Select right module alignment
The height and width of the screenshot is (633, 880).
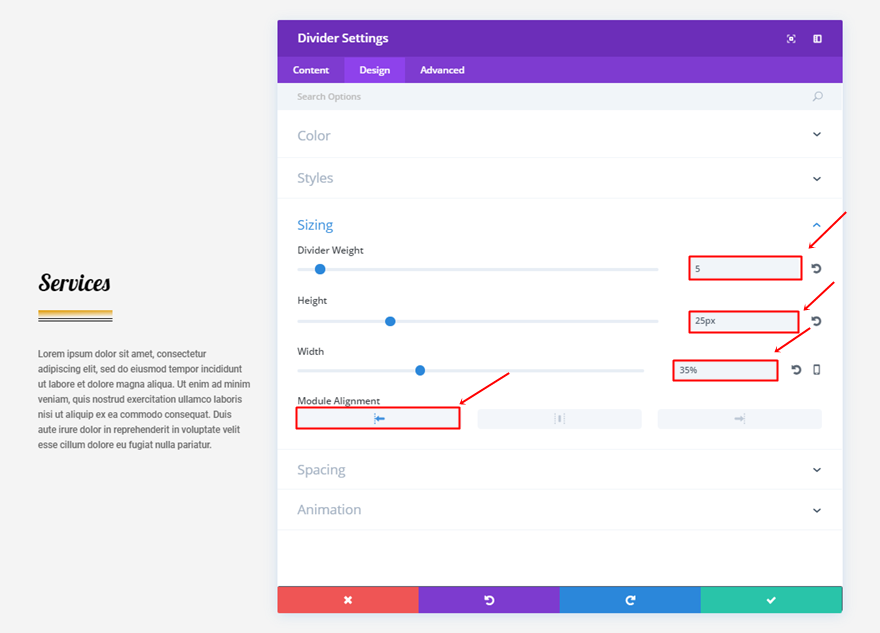click(739, 419)
